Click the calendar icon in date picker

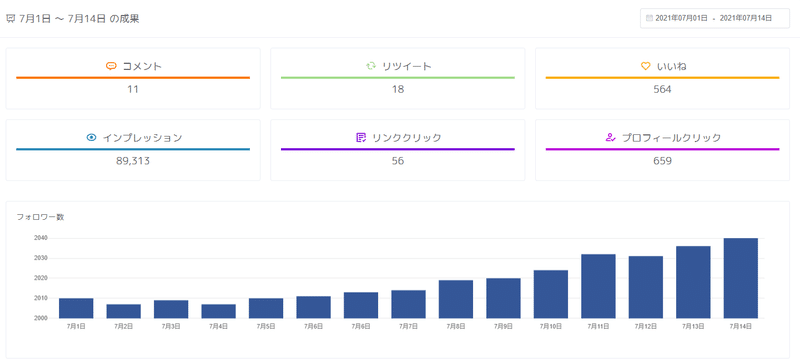coord(649,18)
